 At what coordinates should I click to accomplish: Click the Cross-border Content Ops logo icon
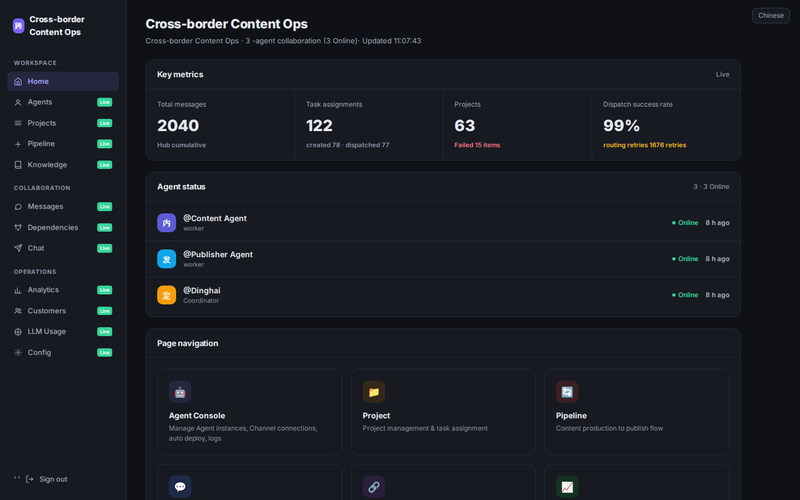coord(18,26)
